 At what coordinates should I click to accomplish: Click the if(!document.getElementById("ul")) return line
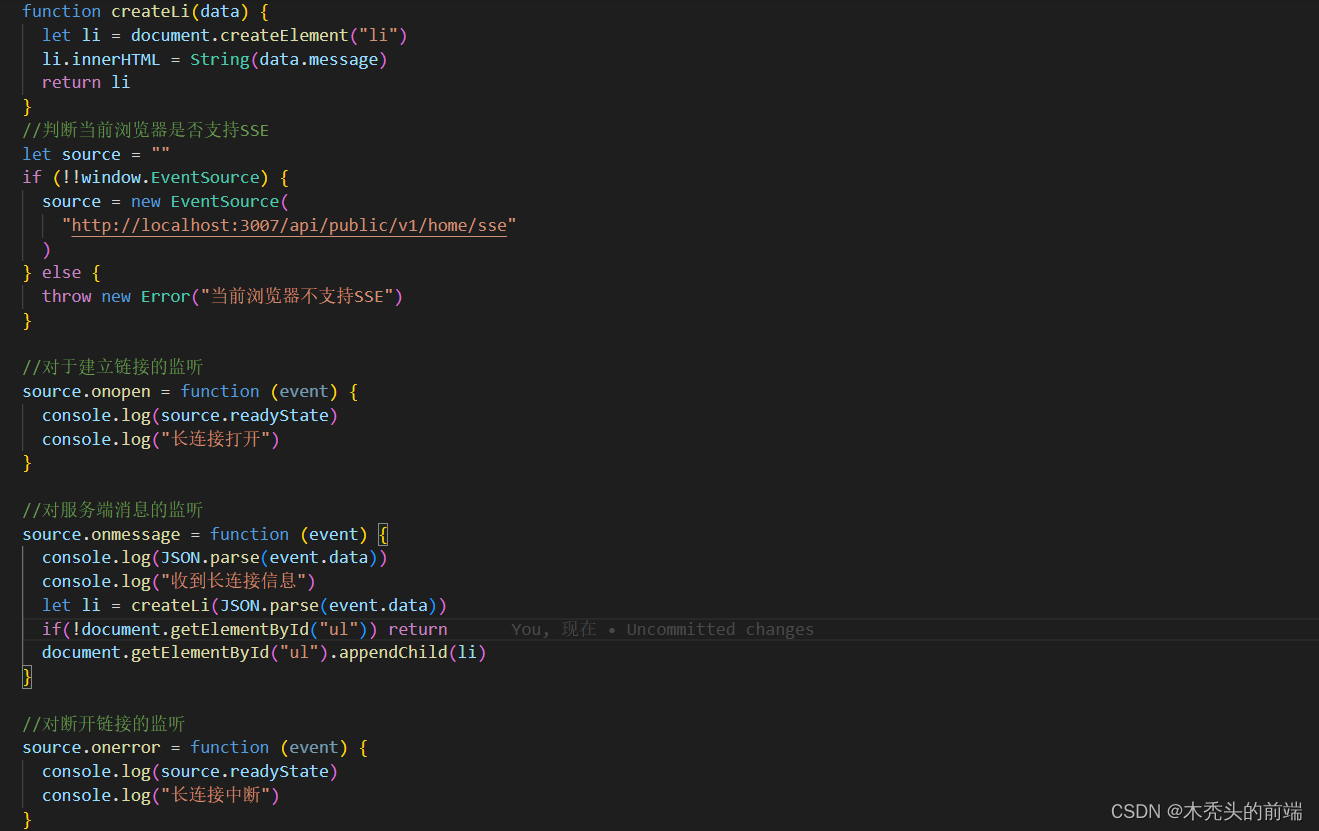tap(244, 629)
